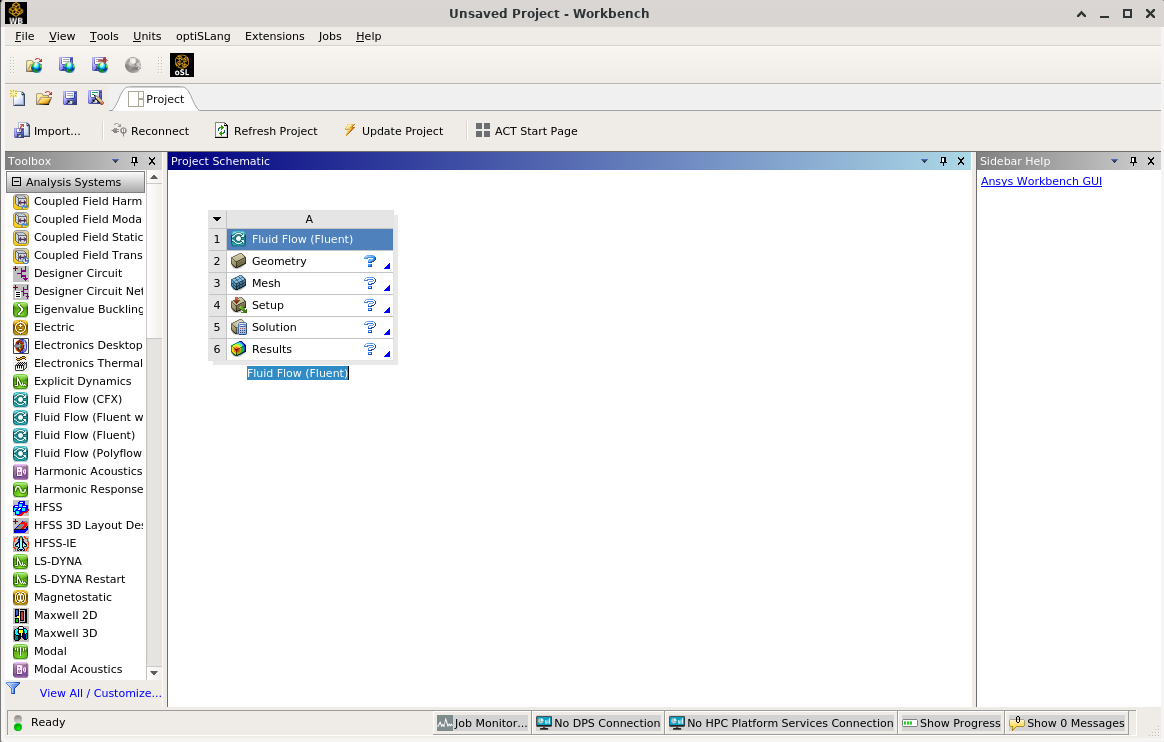Open the Toolbox panel dropdown arrow
The height and width of the screenshot is (742, 1164).
tap(115, 161)
